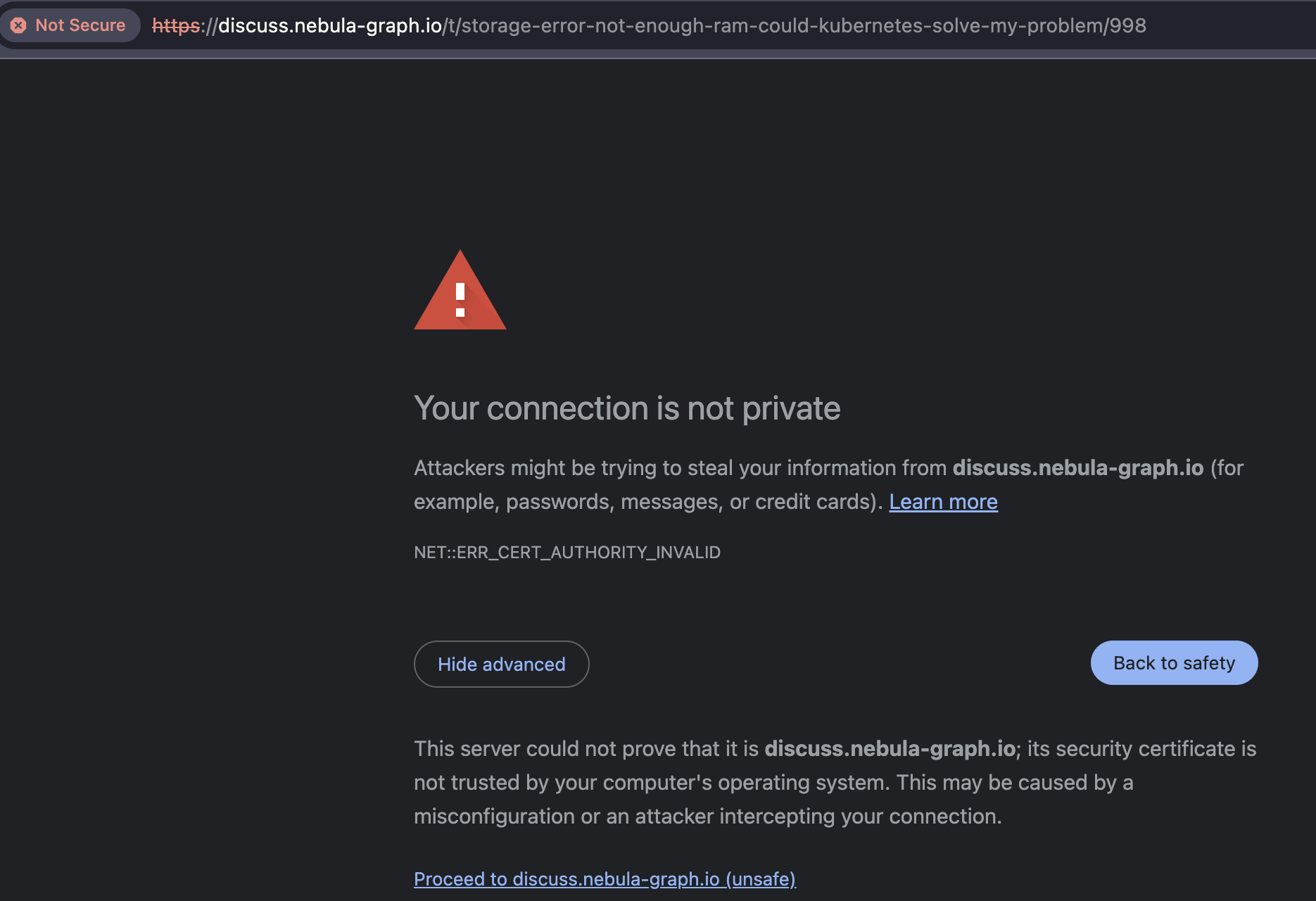Screen dimensions: 1316x901
Task: Click the red X security icon in address bar
Action: [18, 25]
